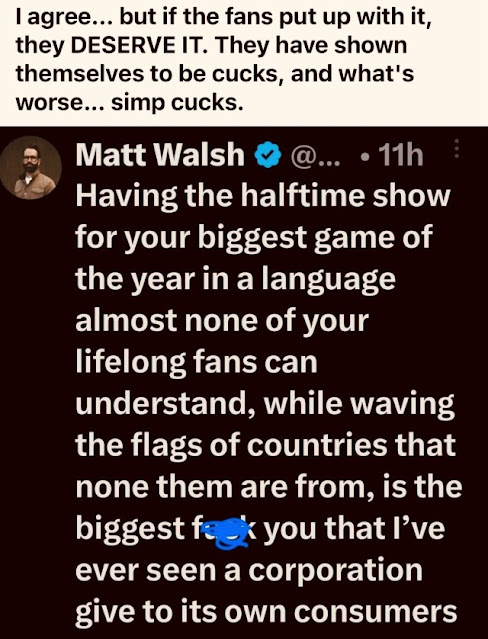
Task: Click the line 'the year in a language'
Action: click(x=236, y=281)
